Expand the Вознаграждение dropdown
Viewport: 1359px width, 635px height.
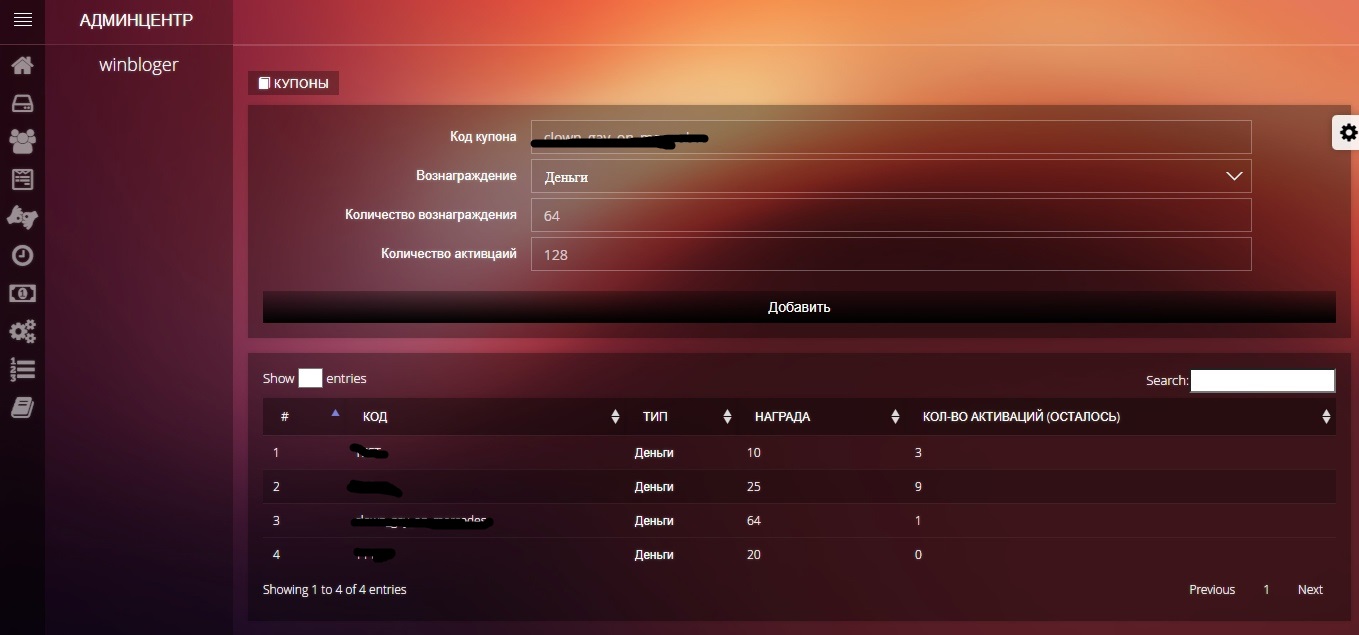tap(890, 177)
